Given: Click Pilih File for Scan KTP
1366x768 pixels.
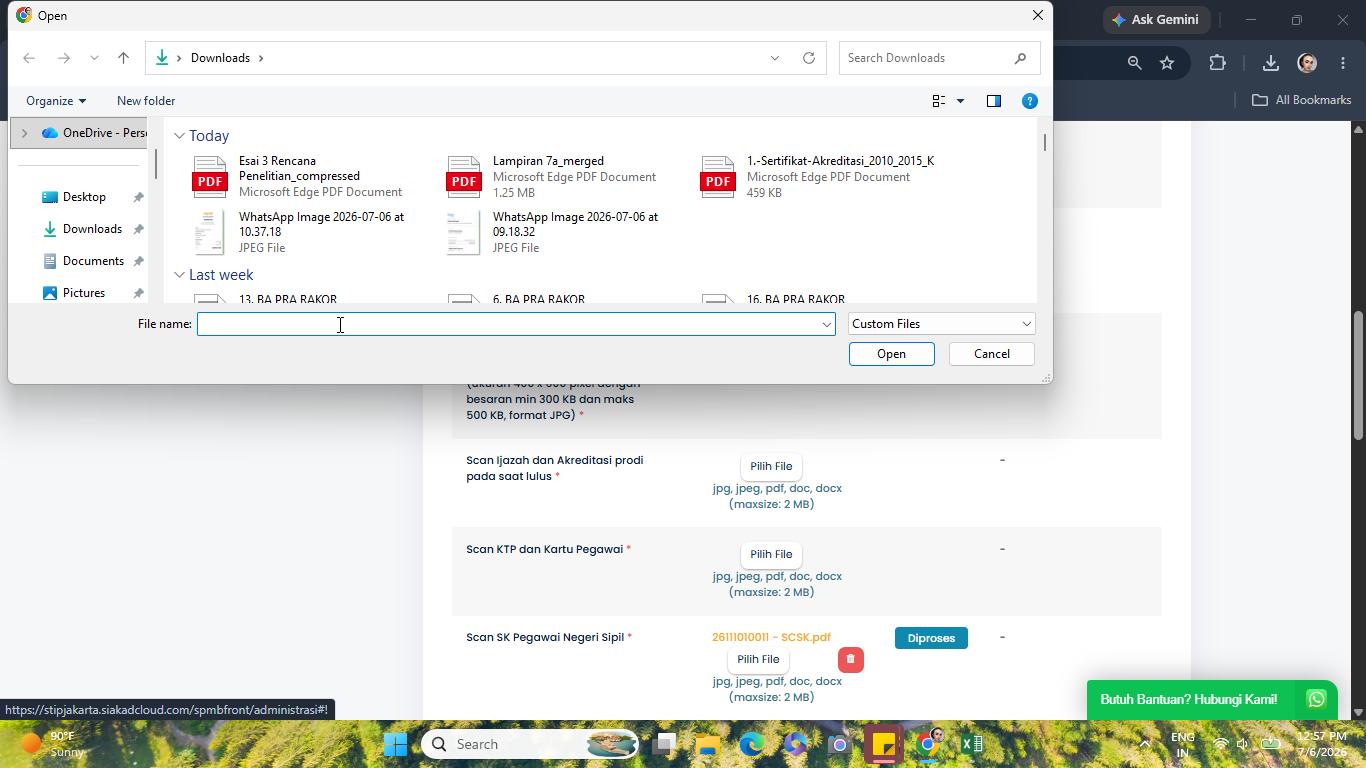Looking at the screenshot, I should [771, 554].
